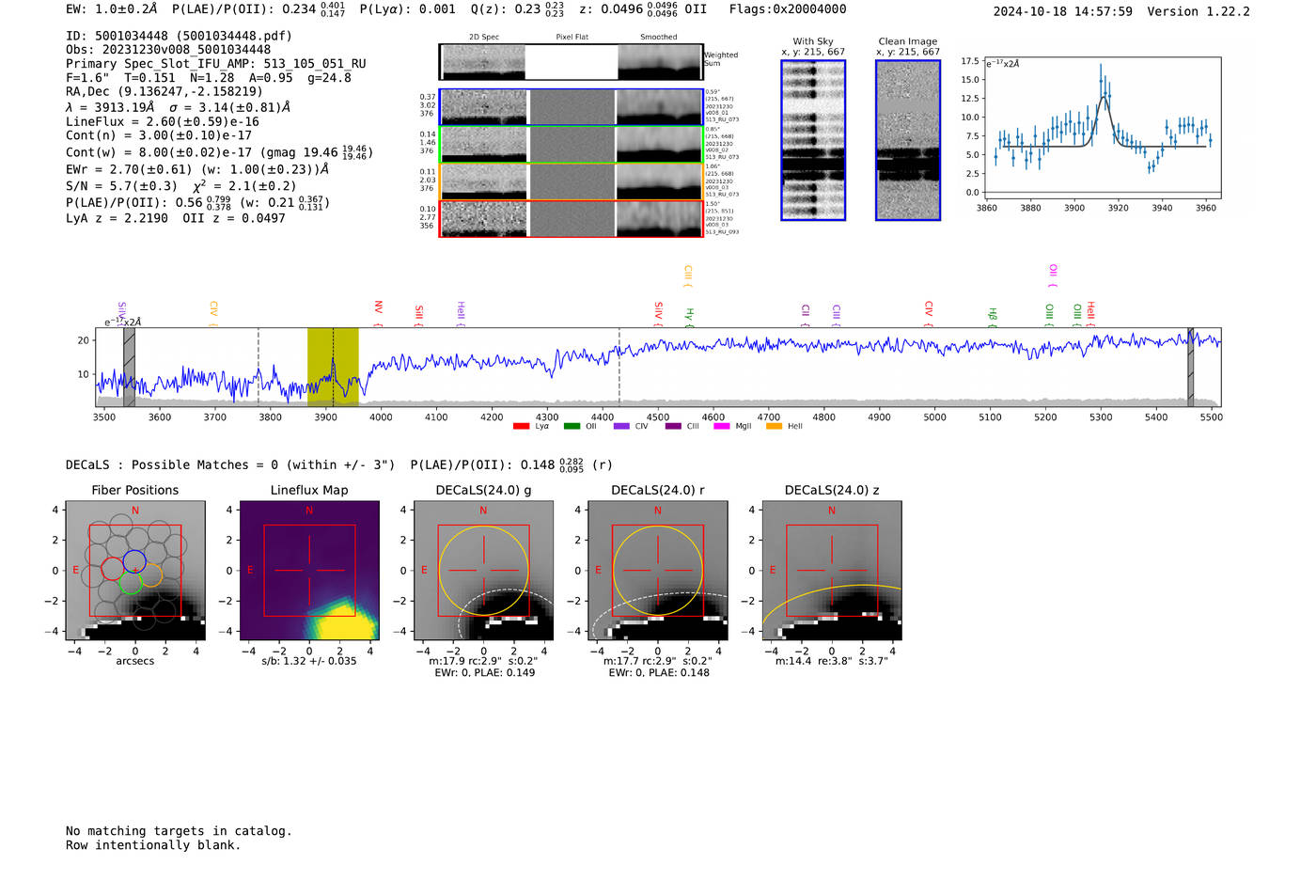Open the Clean Image panel
The image size is (1316, 896).
pyautogui.click(x=908, y=140)
